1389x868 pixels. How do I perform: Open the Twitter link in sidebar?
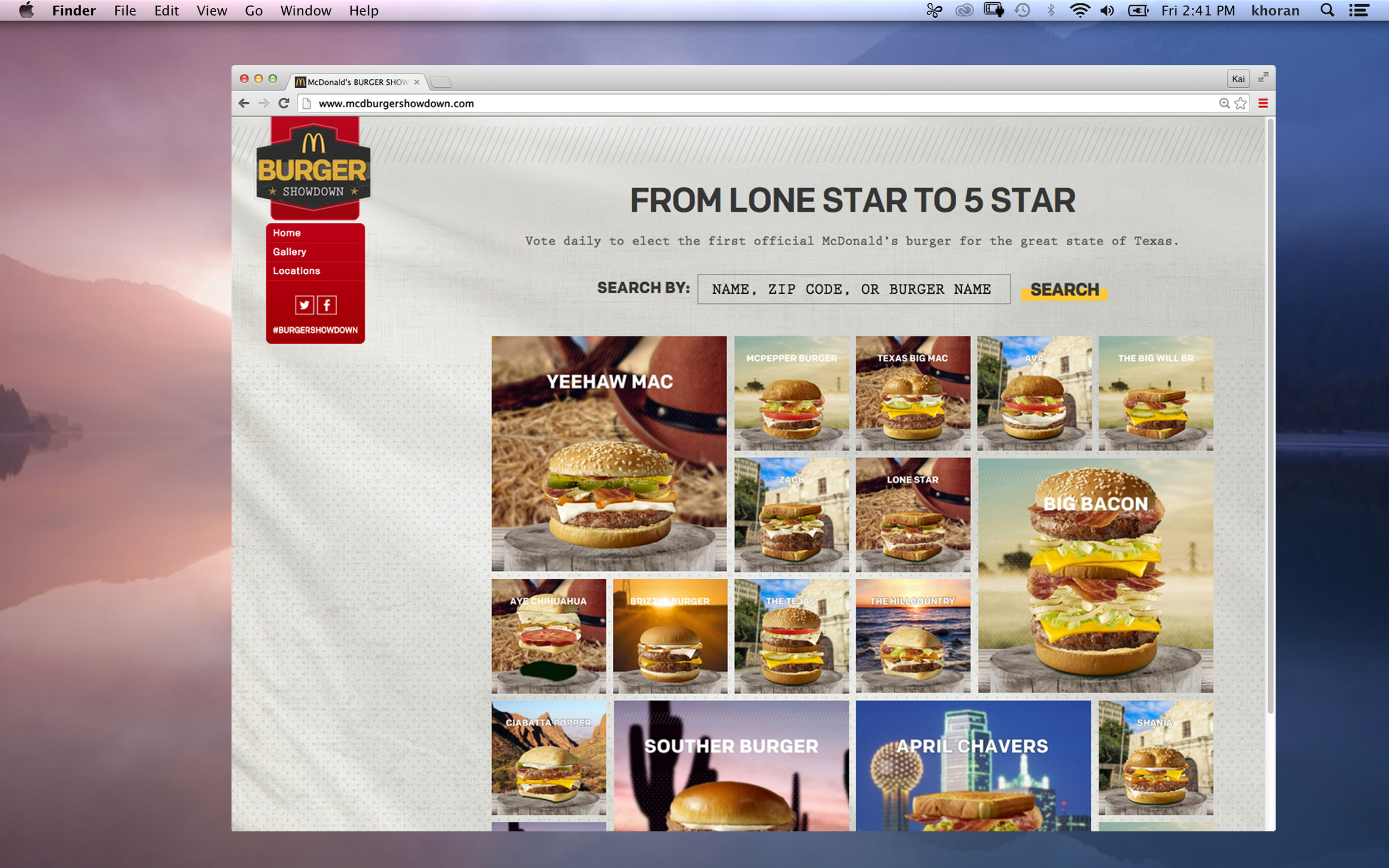click(x=304, y=305)
